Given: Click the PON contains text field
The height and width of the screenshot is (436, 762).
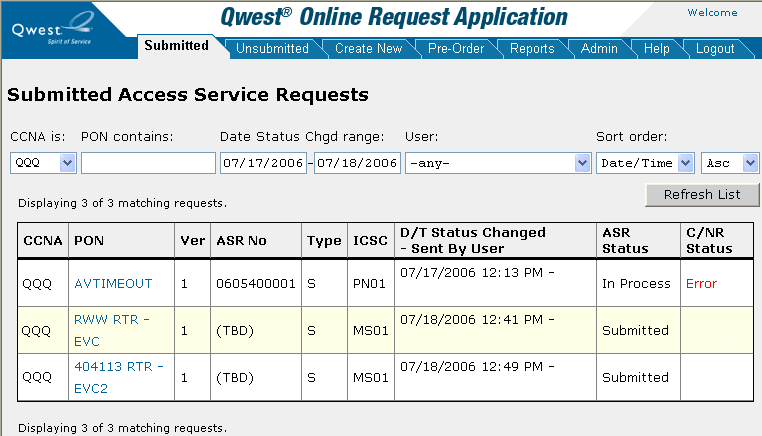Looking at the screenshot, I should click(148, 163).
